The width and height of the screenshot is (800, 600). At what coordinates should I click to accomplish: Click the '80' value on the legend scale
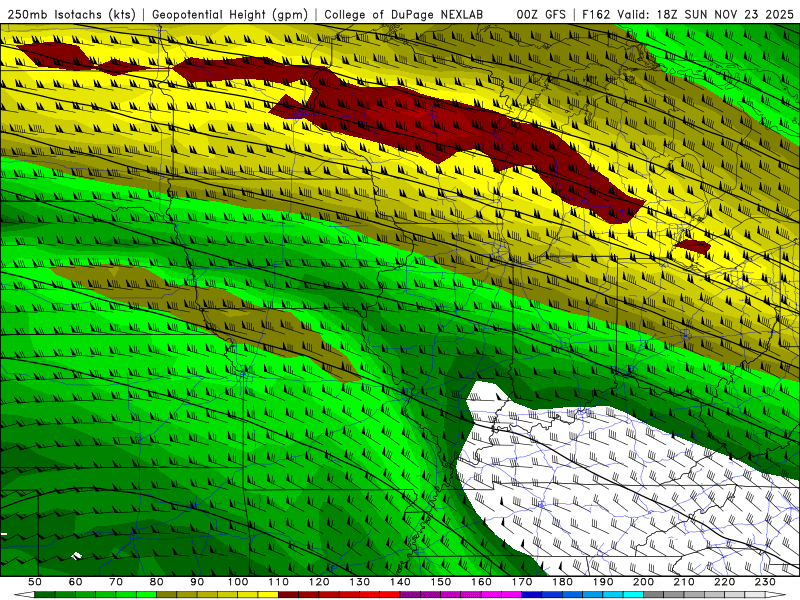click(157, 582)
